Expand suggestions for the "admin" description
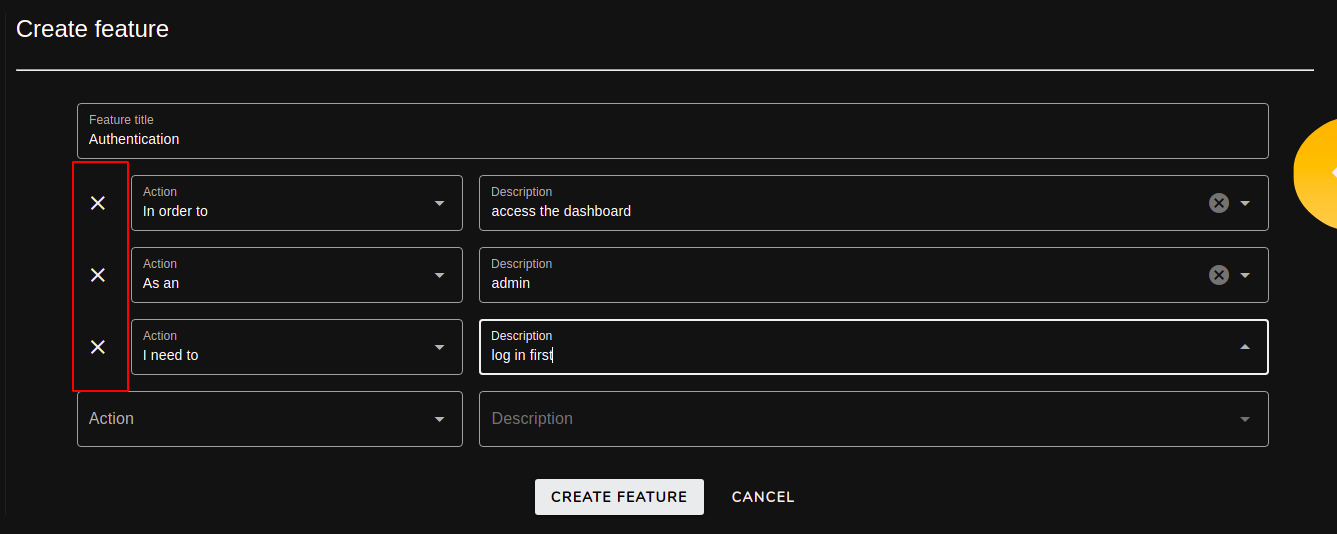The width and height of the screenshot is (1337, 534). [x=1245, y=275]
